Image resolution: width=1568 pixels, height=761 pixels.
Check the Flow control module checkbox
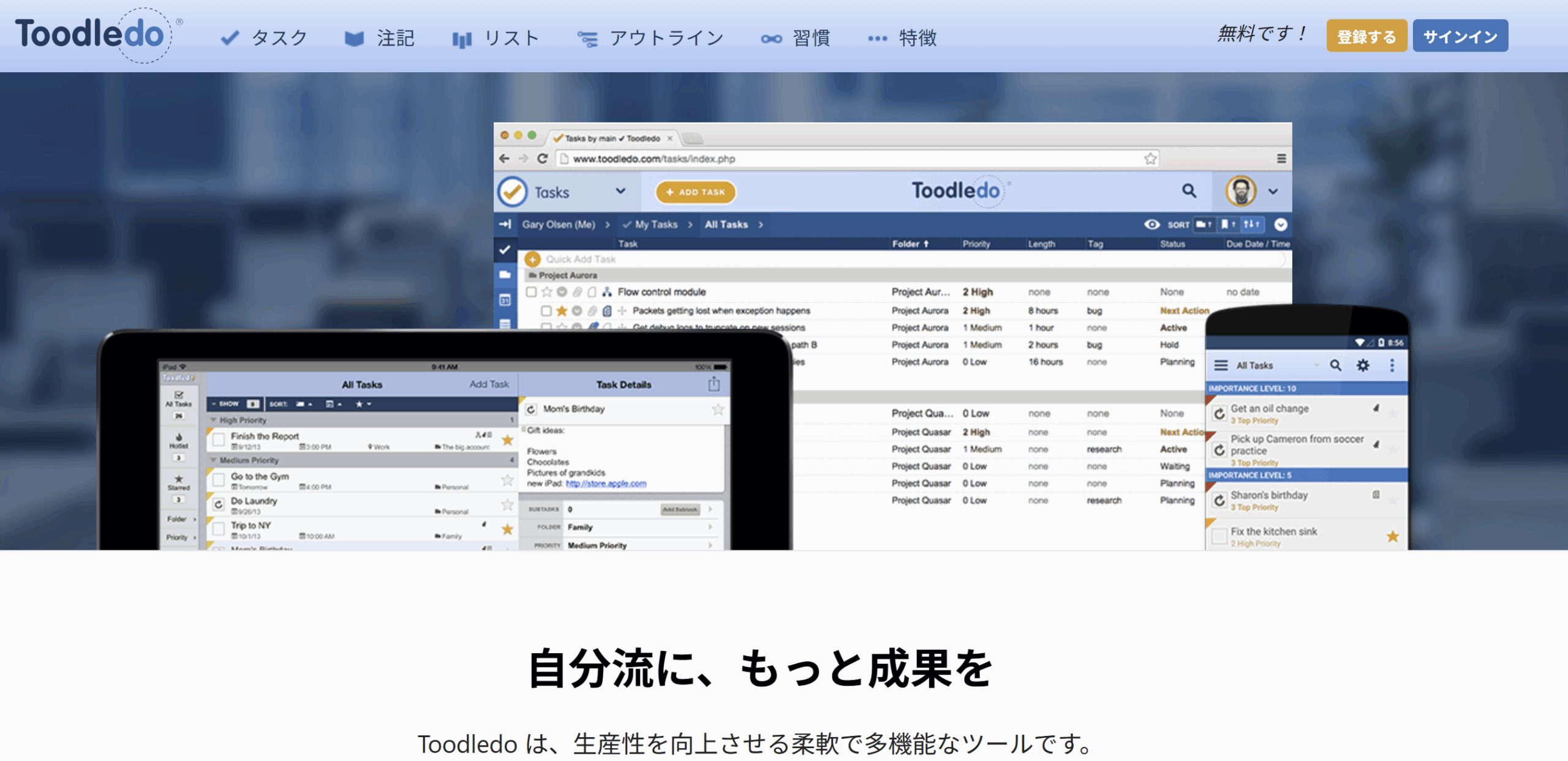point(531,292)
